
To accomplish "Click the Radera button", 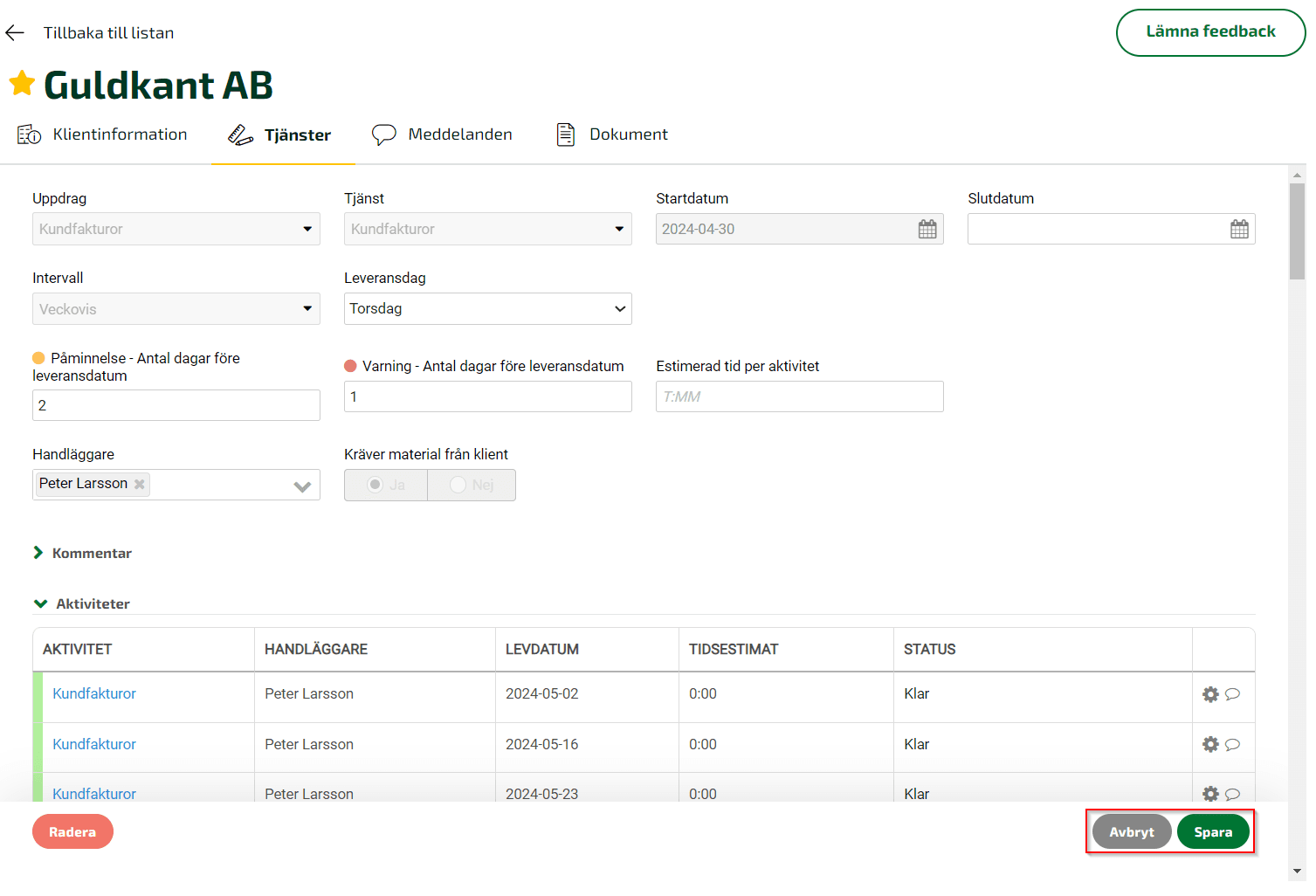I will [x=72, y=831].
